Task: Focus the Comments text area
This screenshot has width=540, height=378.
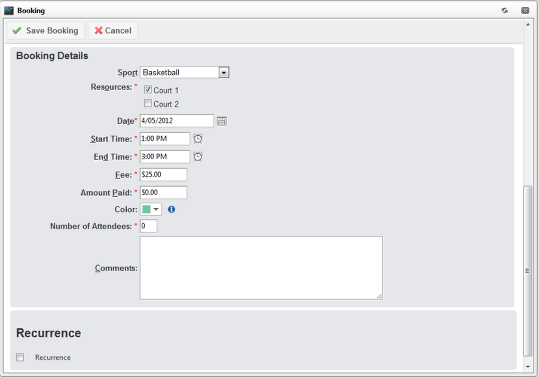Action: coord(261,268)
